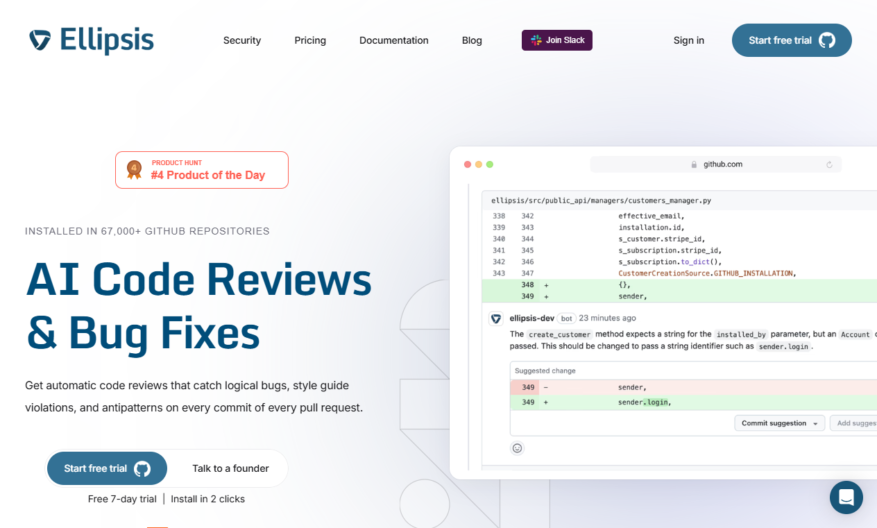Open the chat widget bubble
The width and height of the screenshot is (877, 528).
846,497
